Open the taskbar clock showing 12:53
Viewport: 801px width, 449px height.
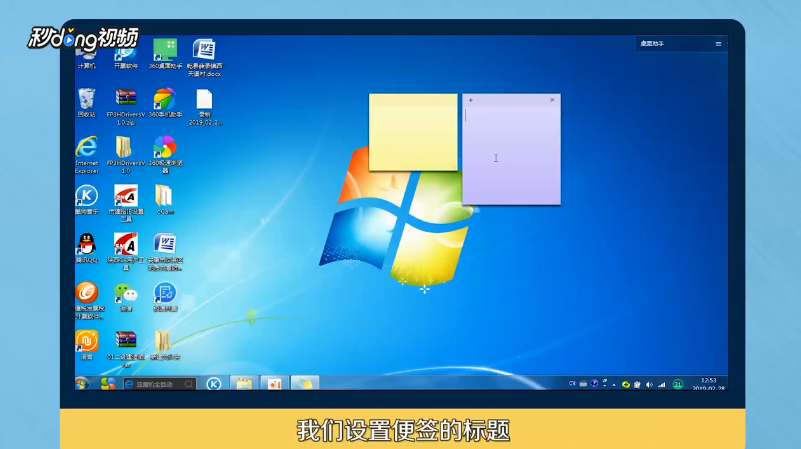(709, 384)
